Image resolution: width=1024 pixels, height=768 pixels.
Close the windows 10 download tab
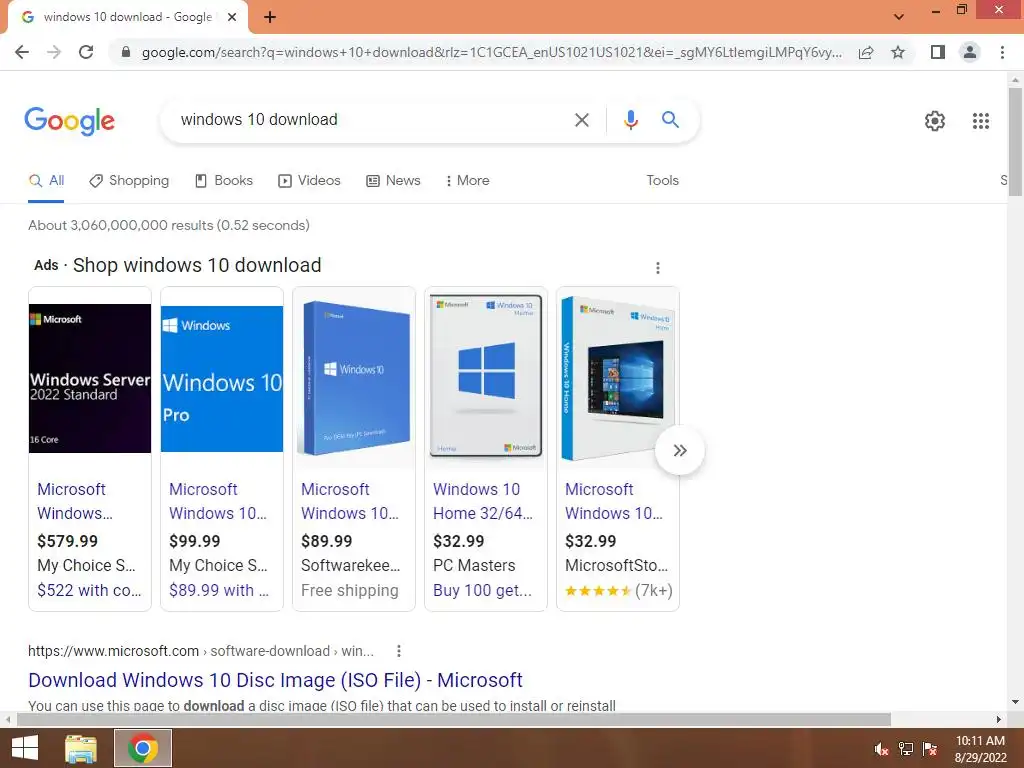click(232, 17)
